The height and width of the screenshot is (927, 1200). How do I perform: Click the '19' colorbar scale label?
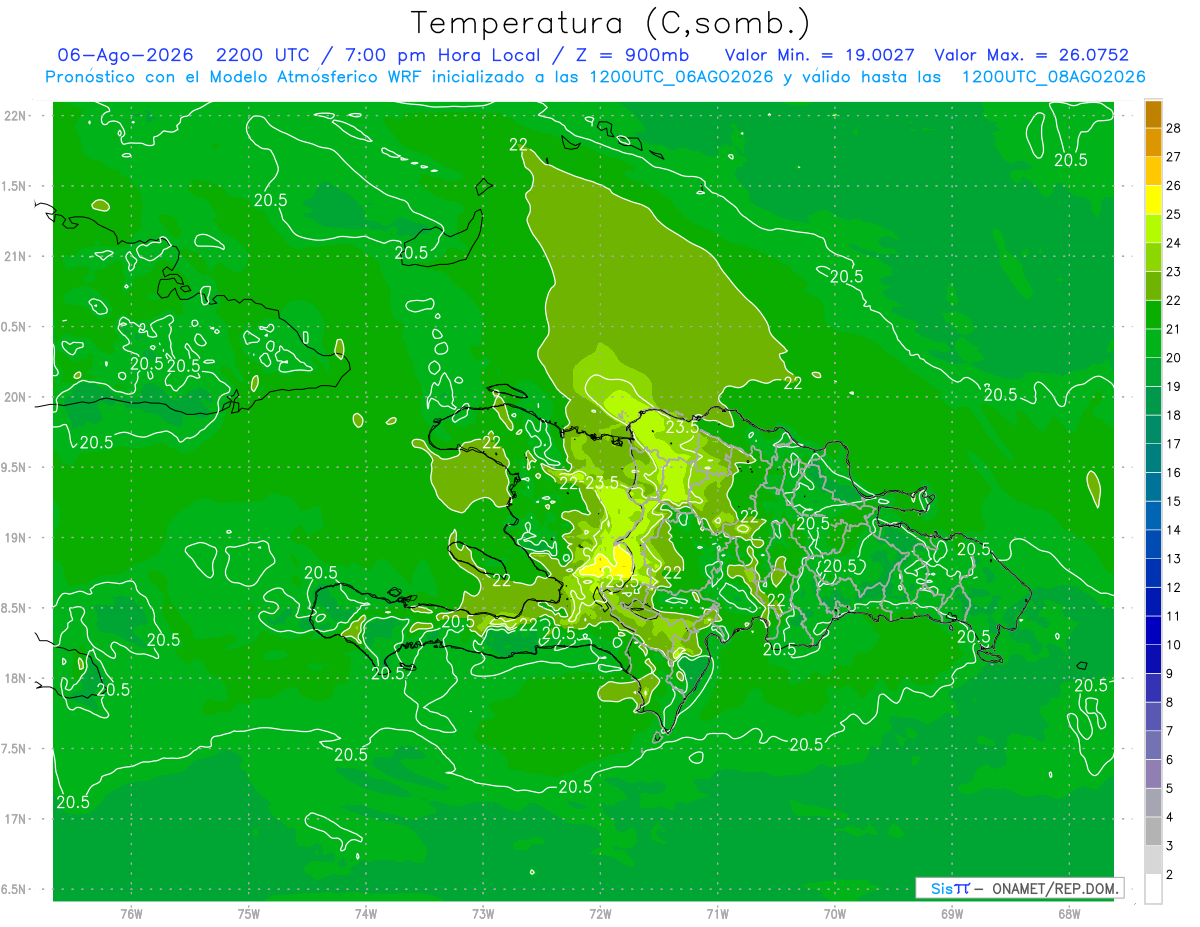(1174, 387)
